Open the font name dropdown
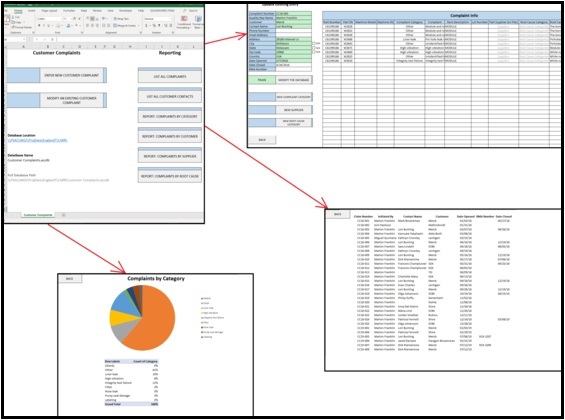This screenshot has width=565, height=420. coord(62,18)
